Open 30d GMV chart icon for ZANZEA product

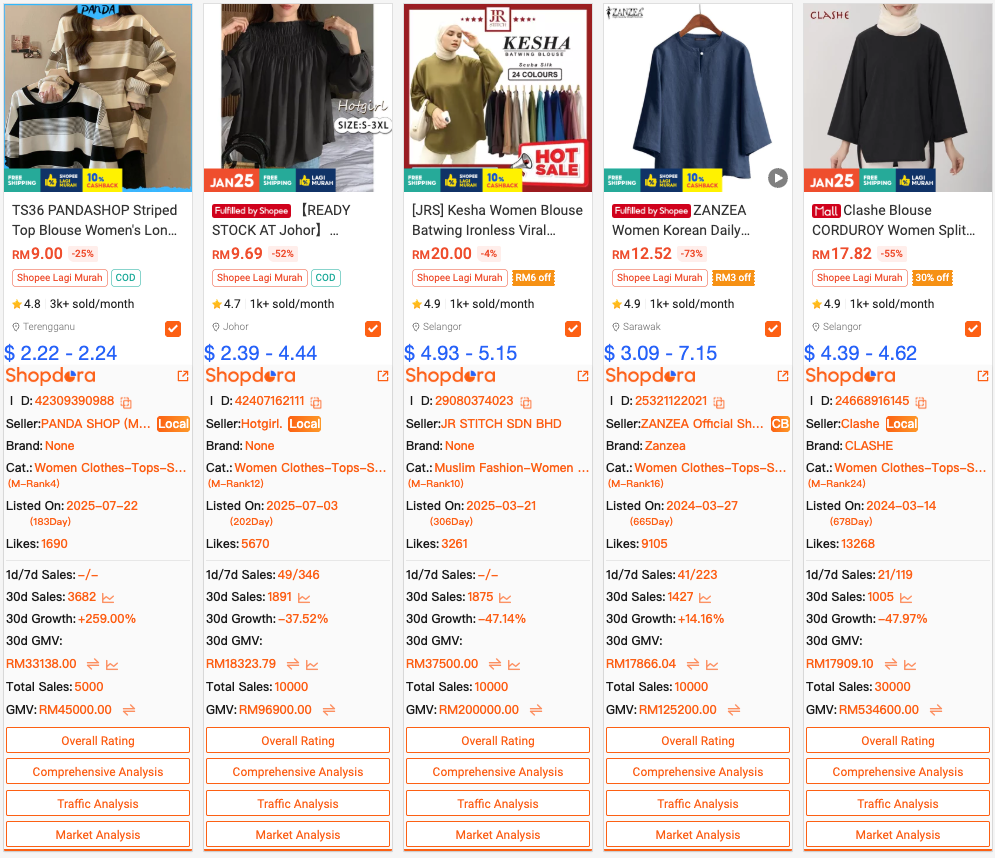pos(712,664)
